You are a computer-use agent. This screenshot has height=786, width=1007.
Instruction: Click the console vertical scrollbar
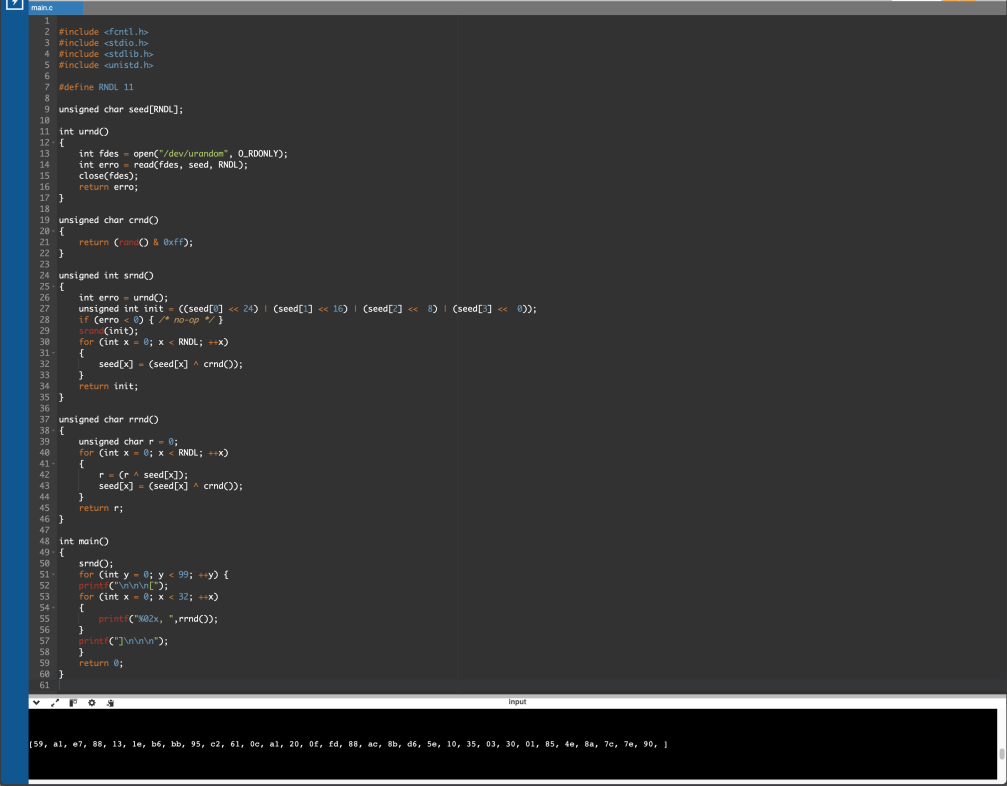click(1001, 754)
